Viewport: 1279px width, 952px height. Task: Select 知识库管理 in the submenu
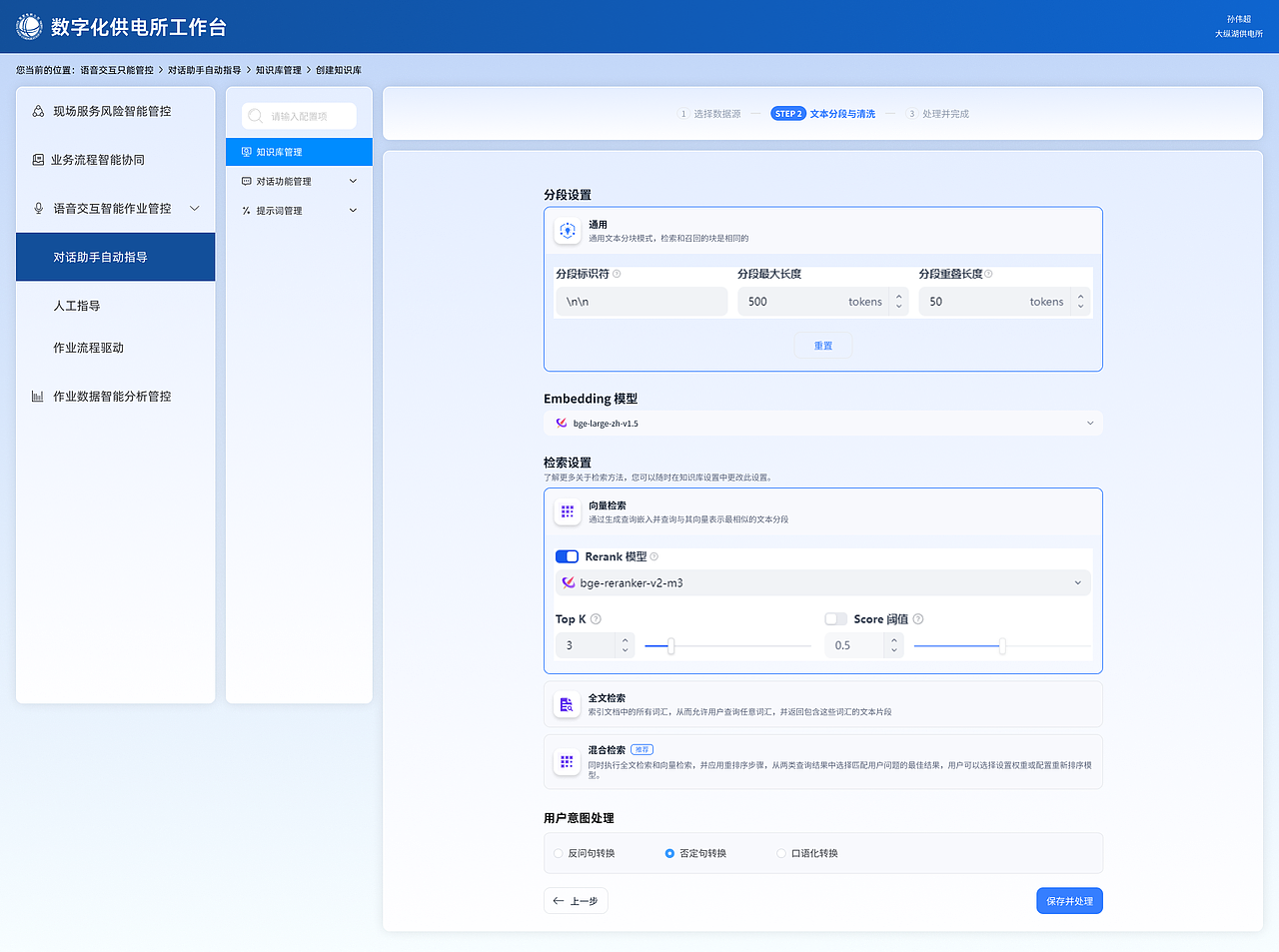pos(299,152)
